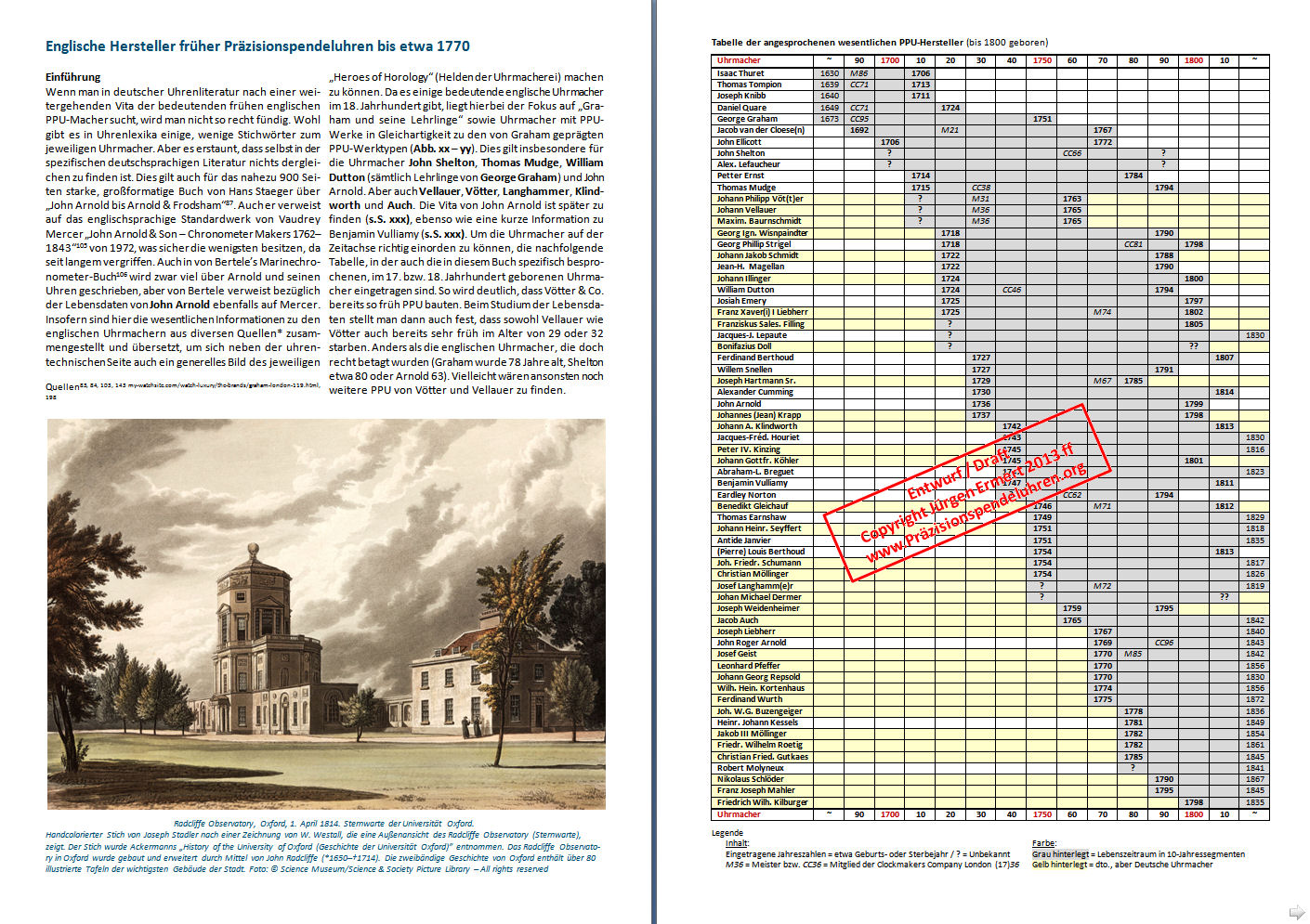Image resolution: width=1310 pixels, height=924 pixels.
Task: Click red '1800' in top header row
Action: 1194,60
